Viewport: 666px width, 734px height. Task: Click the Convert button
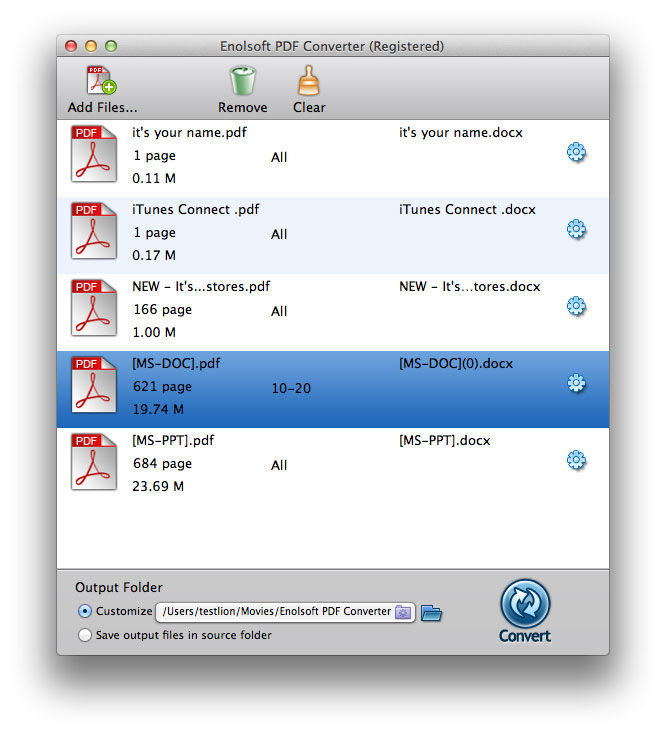pos(525,611)
